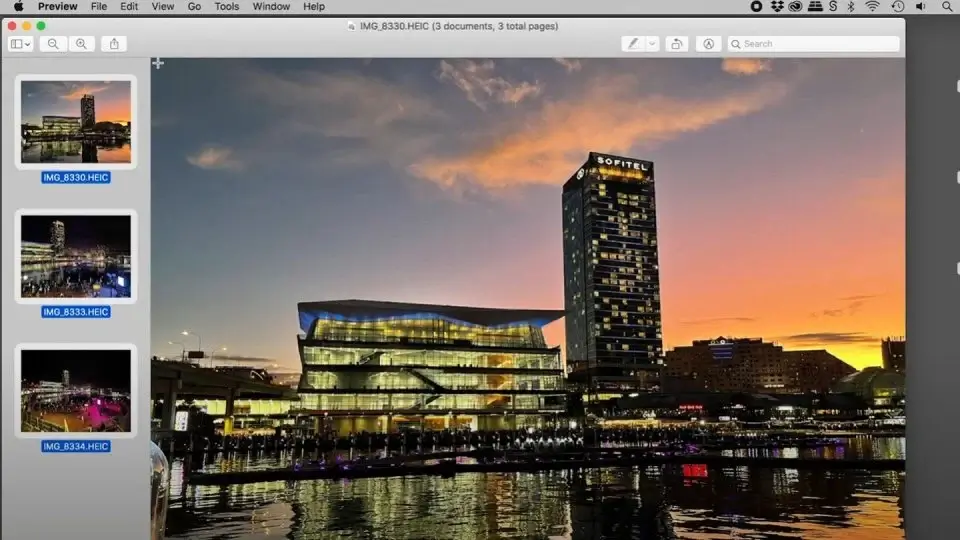Expand the highlight color dropdown arrow
Viewport: 960px width, 540px height.
coord(652,43)
